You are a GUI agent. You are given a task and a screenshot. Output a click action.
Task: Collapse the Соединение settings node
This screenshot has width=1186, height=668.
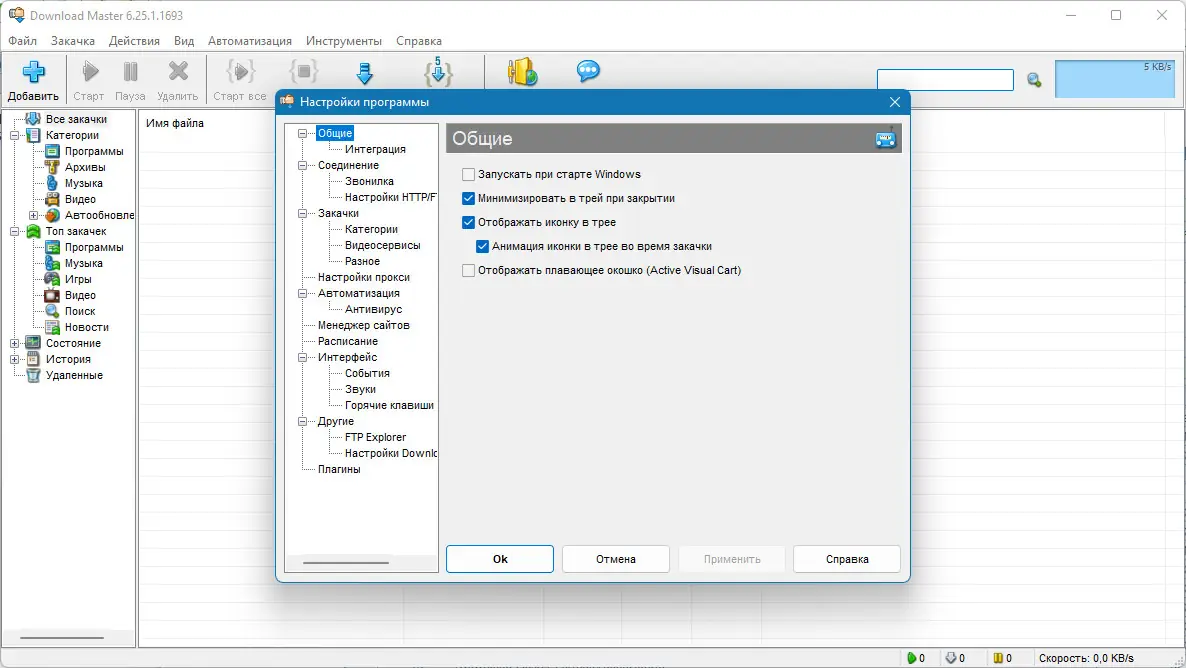(303, 165)
